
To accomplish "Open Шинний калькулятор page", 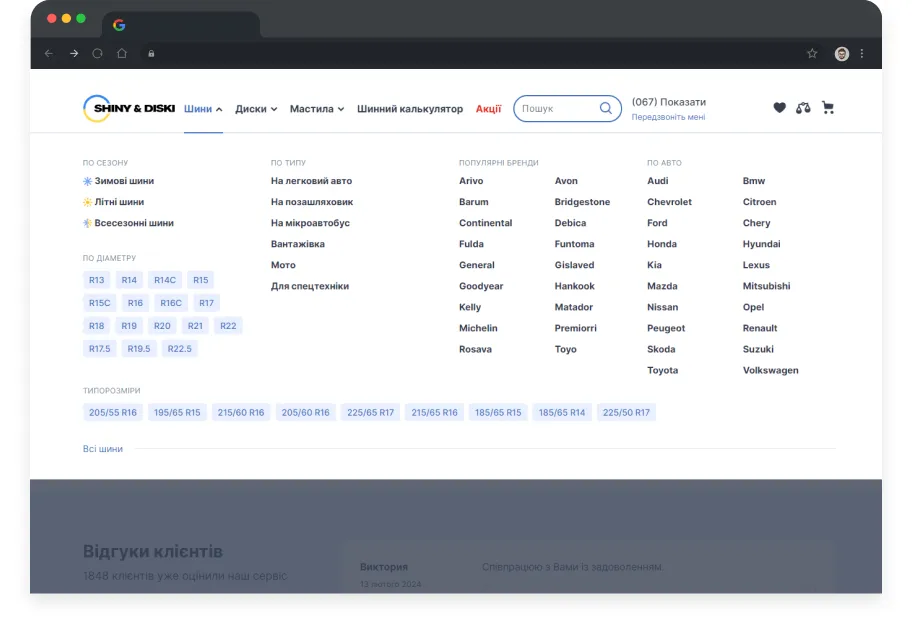I will click(x=410, y=109).
